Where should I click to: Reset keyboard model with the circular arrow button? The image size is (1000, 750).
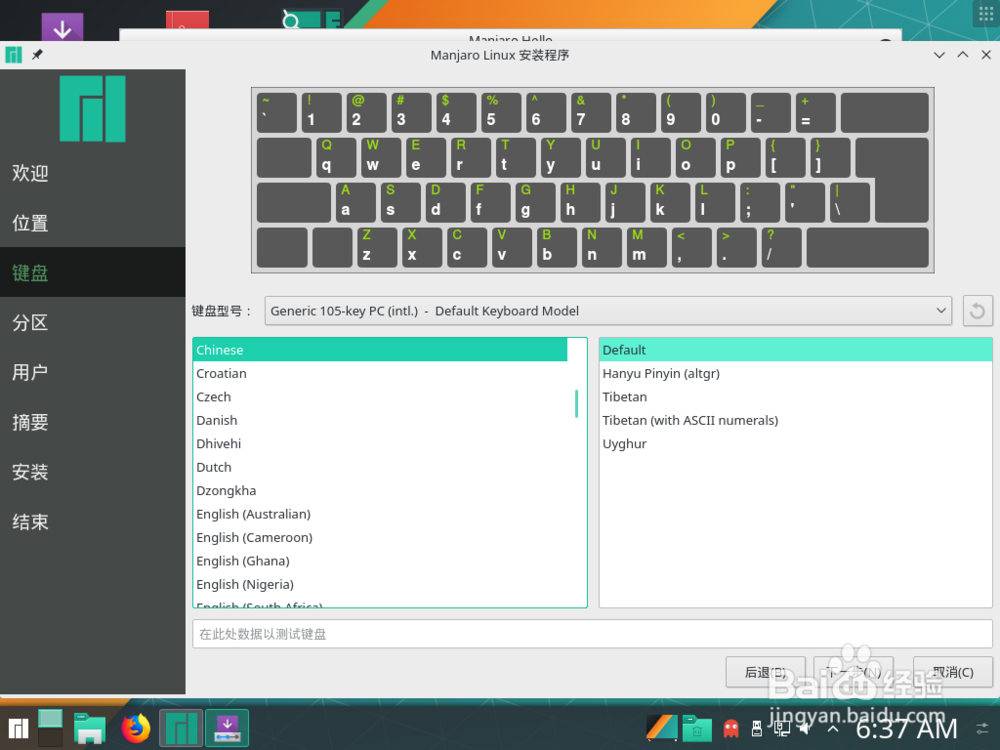pyautogui.click(x=977, y=311)
